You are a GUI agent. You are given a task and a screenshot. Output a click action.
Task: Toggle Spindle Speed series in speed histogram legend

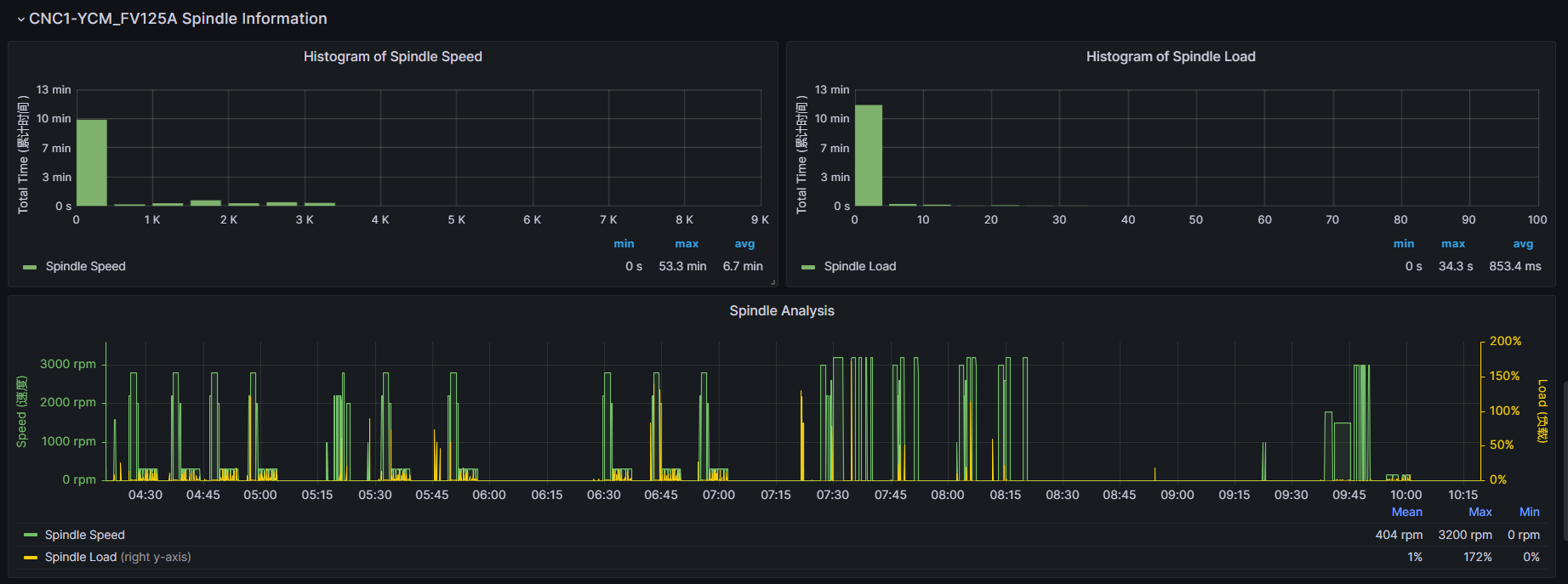(85, 266)
